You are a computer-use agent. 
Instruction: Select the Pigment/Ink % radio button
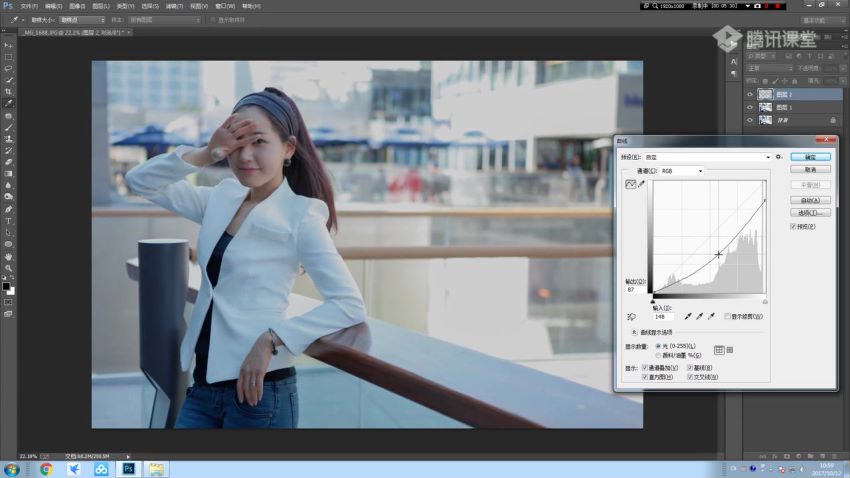pos(658,356)
